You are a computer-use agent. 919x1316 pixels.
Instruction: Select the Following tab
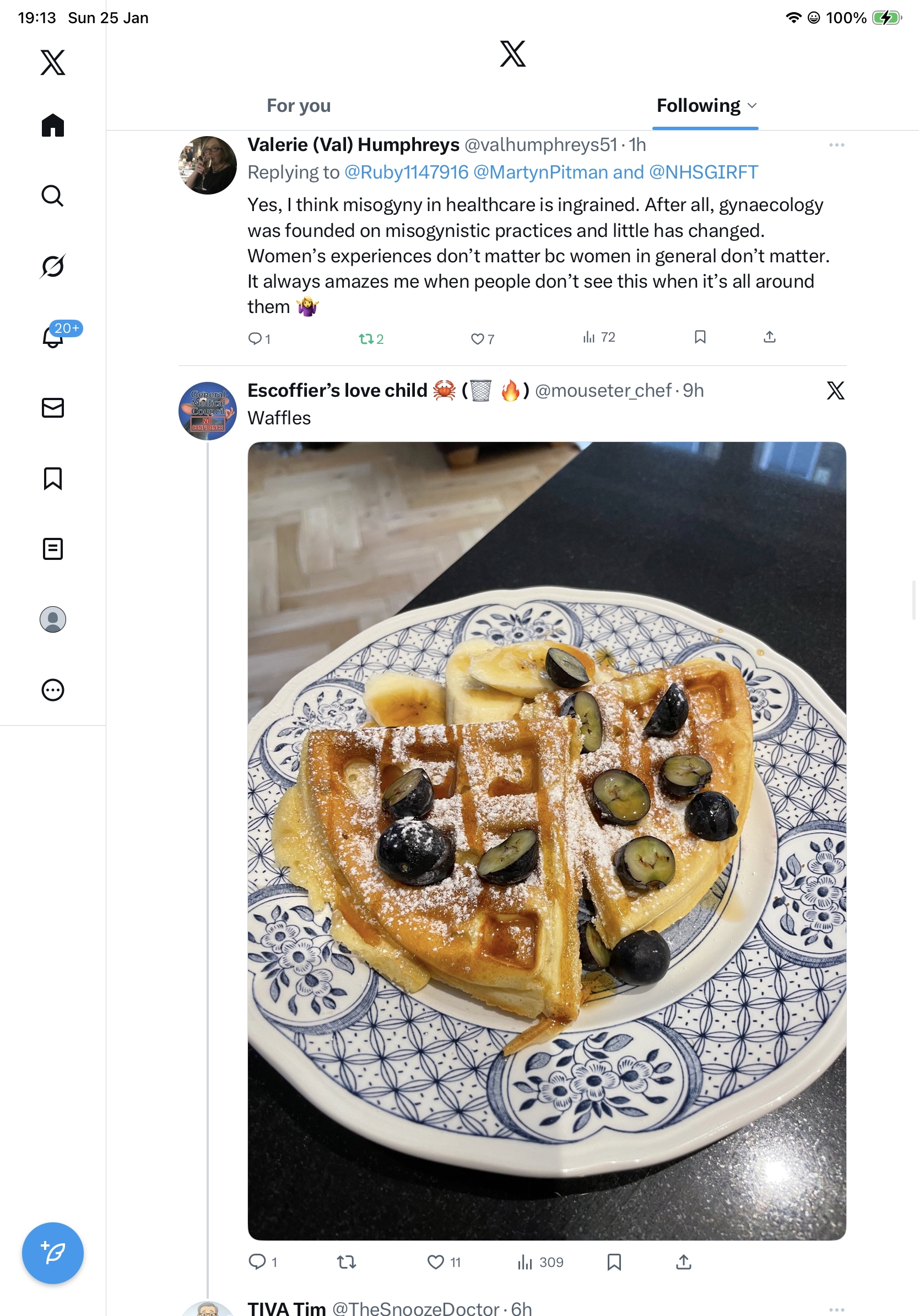click(x=699, y=105)
